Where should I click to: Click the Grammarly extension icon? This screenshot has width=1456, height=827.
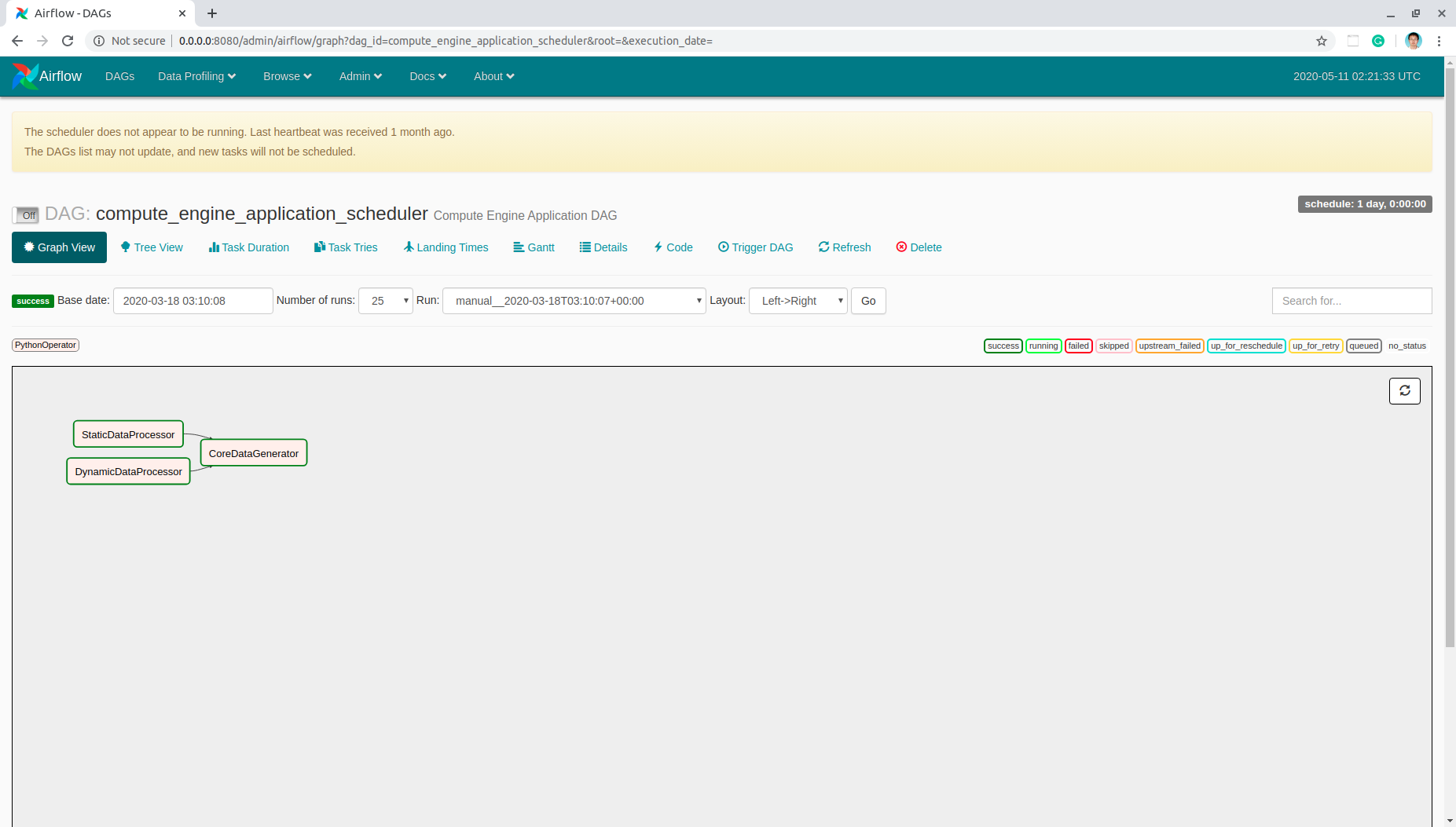[1378, 41]
